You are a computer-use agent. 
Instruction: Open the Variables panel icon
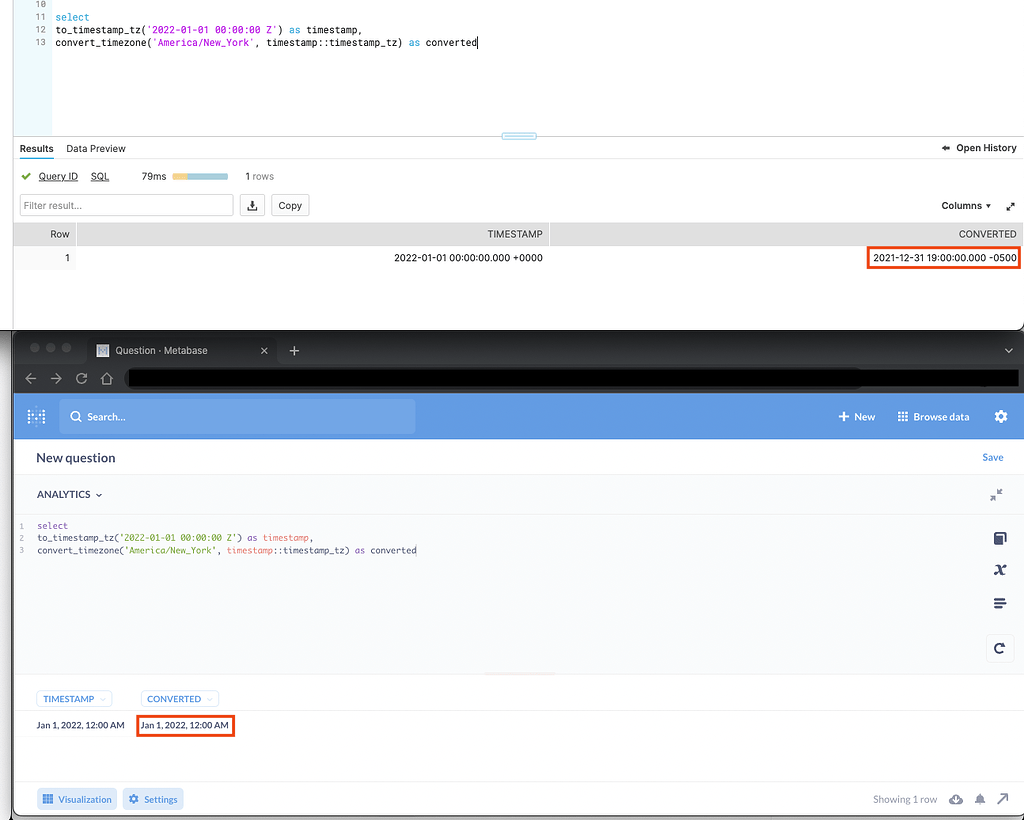[999, 570]
